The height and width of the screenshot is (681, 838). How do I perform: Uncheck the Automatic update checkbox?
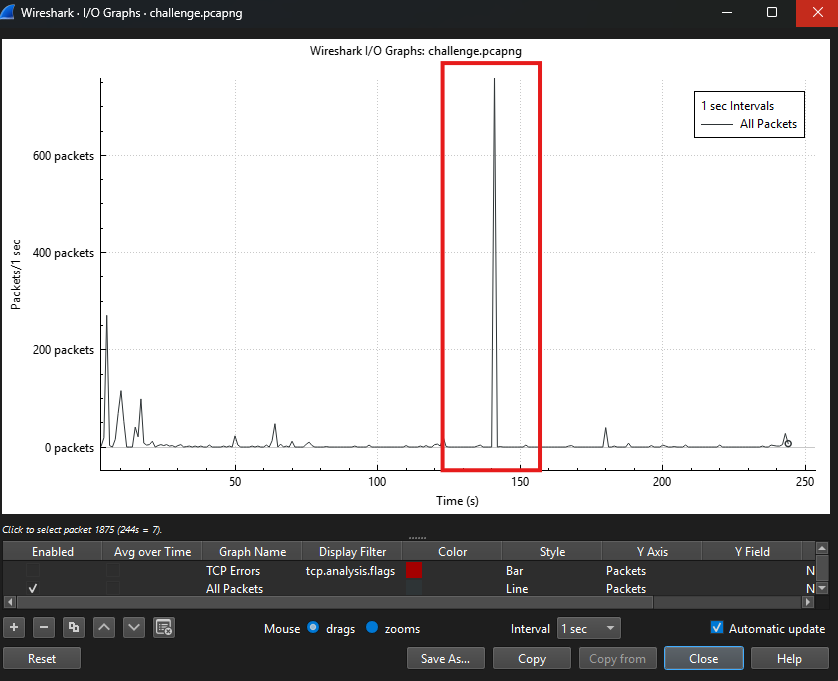coord(717,628)
